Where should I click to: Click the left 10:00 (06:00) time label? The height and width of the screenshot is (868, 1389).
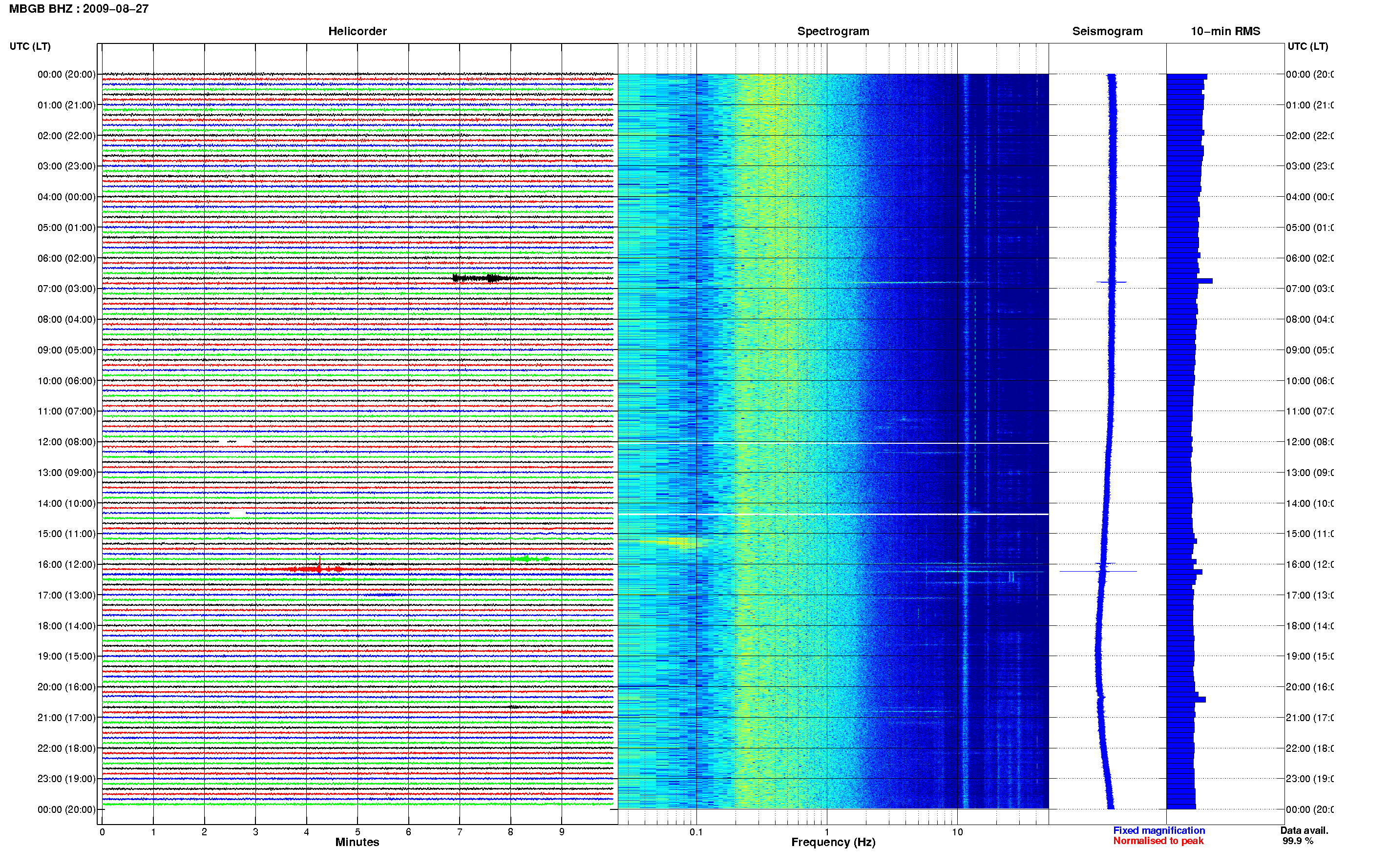[66, 381]
